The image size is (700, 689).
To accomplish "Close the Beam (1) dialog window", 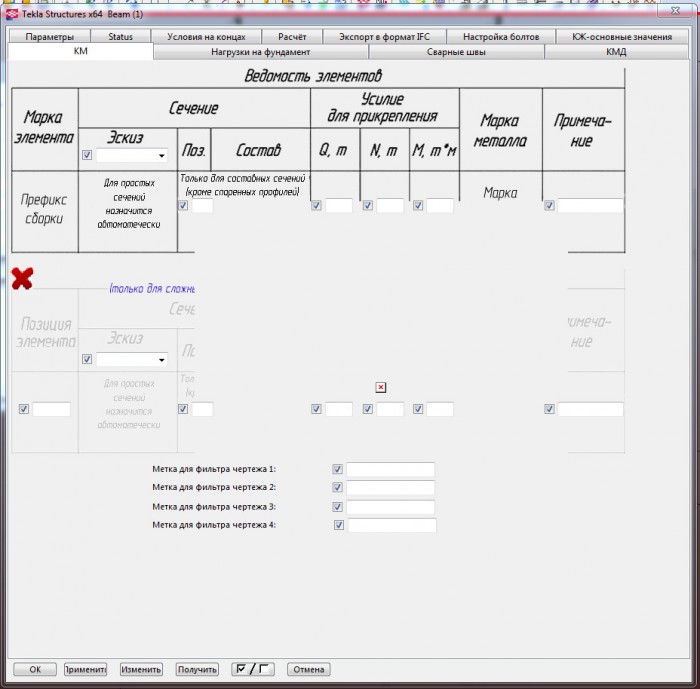I will tap(675, 11).
